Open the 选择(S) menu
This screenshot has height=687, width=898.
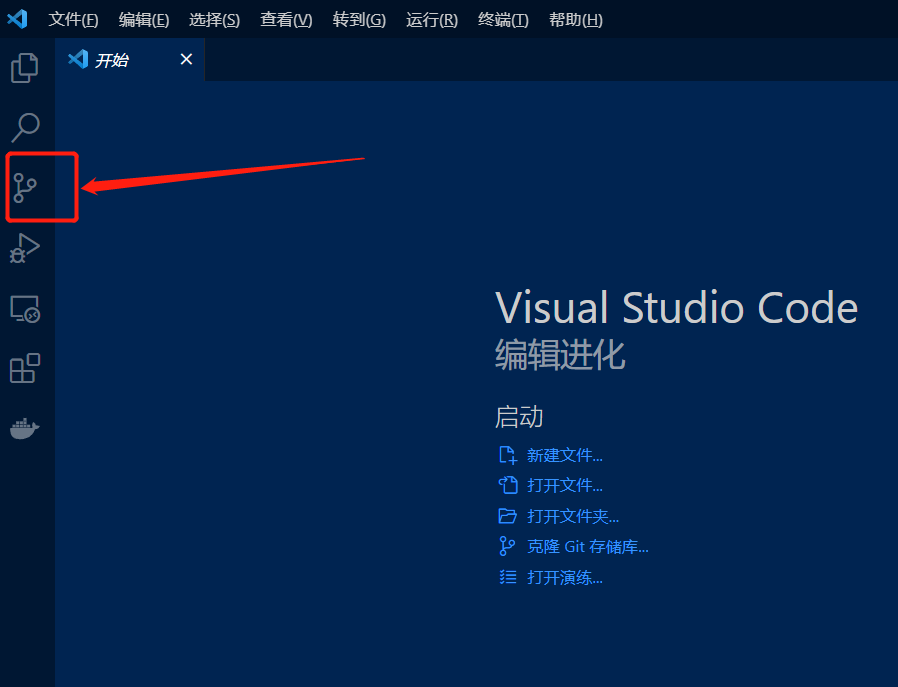214,20
